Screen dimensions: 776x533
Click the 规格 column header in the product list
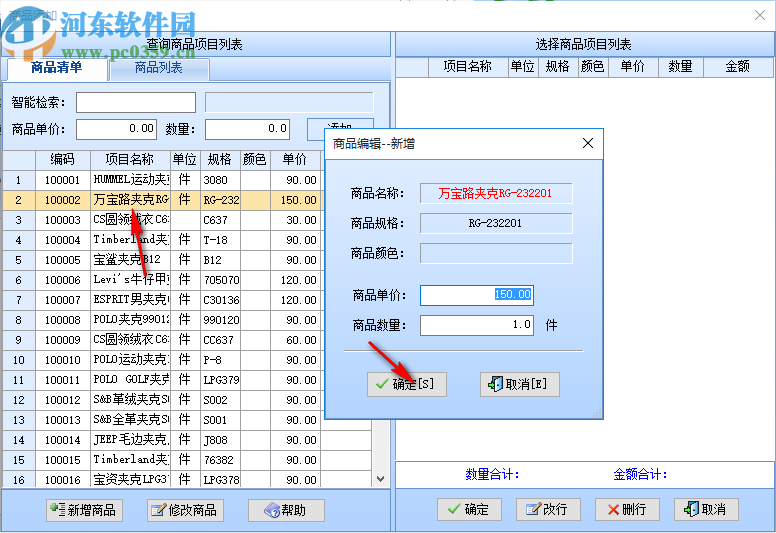220,159
